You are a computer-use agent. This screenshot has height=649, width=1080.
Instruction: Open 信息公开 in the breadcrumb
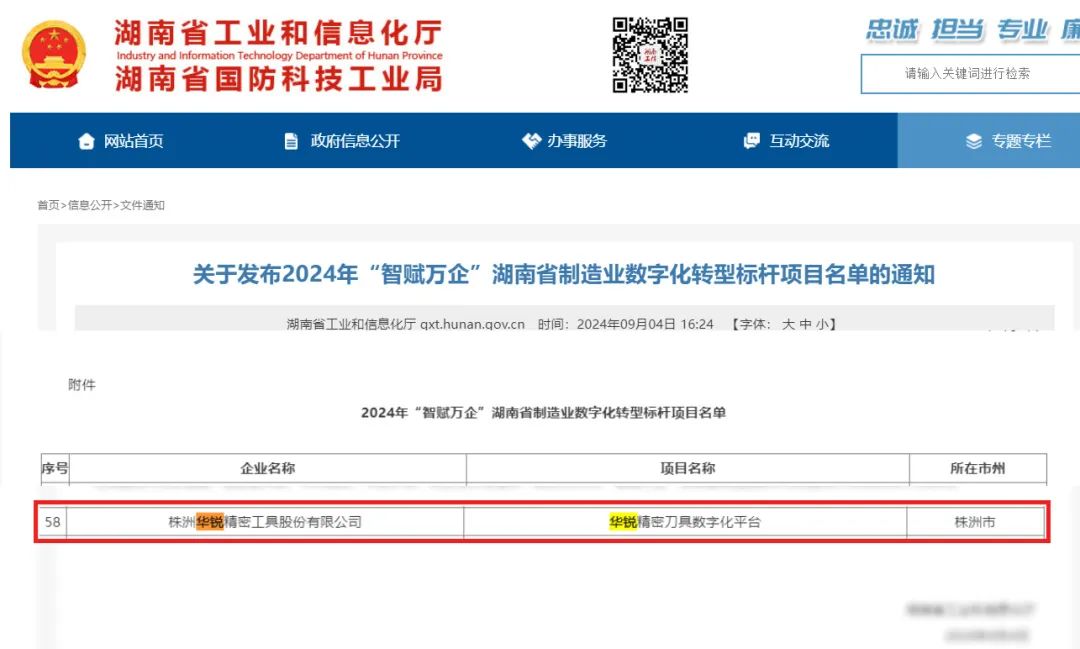coord(90,205)
